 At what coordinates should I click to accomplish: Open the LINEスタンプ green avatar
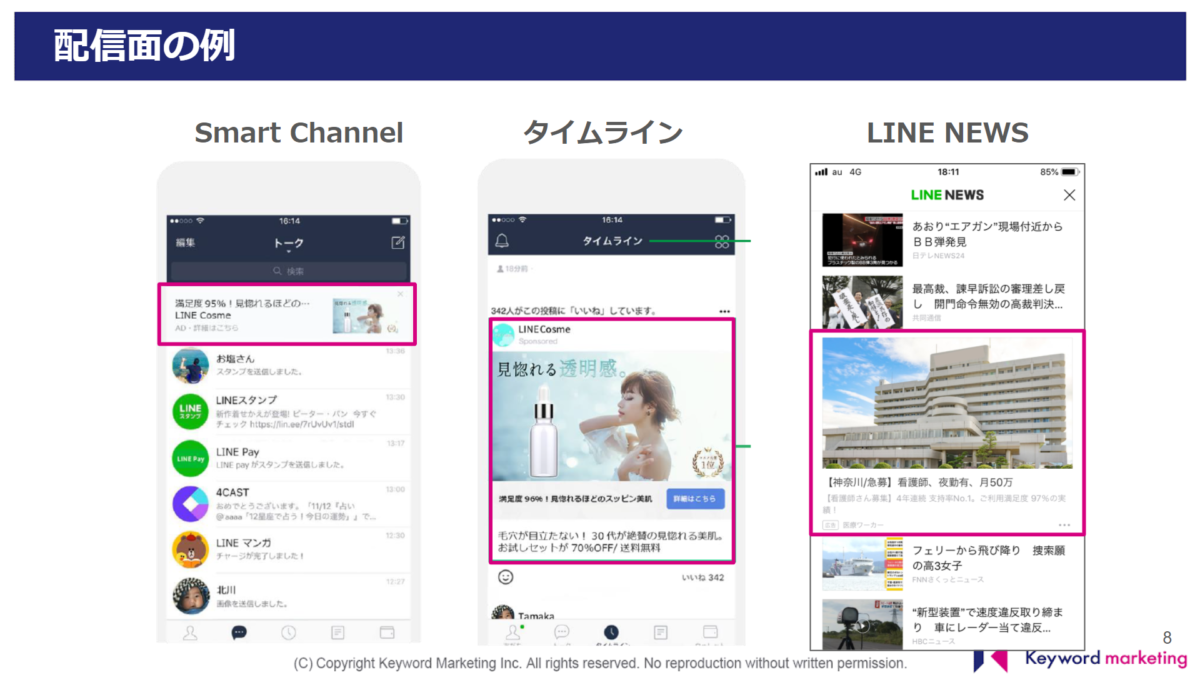pyautogui.click(x=190, y=412)
